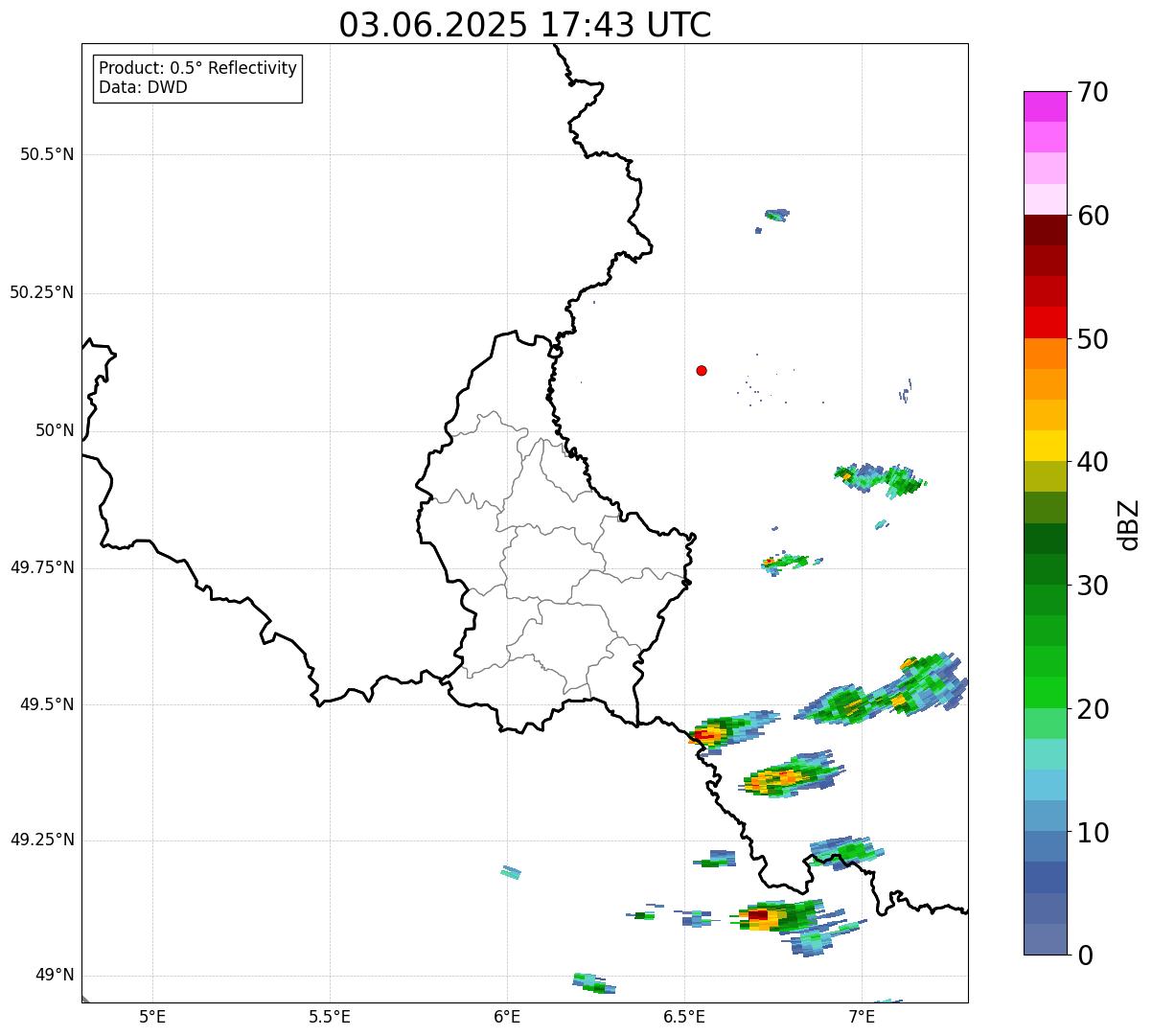Click the "Product: 0.5° Reflectivity" label
Screen dimensions: 1152x1036
click(197, 68)
